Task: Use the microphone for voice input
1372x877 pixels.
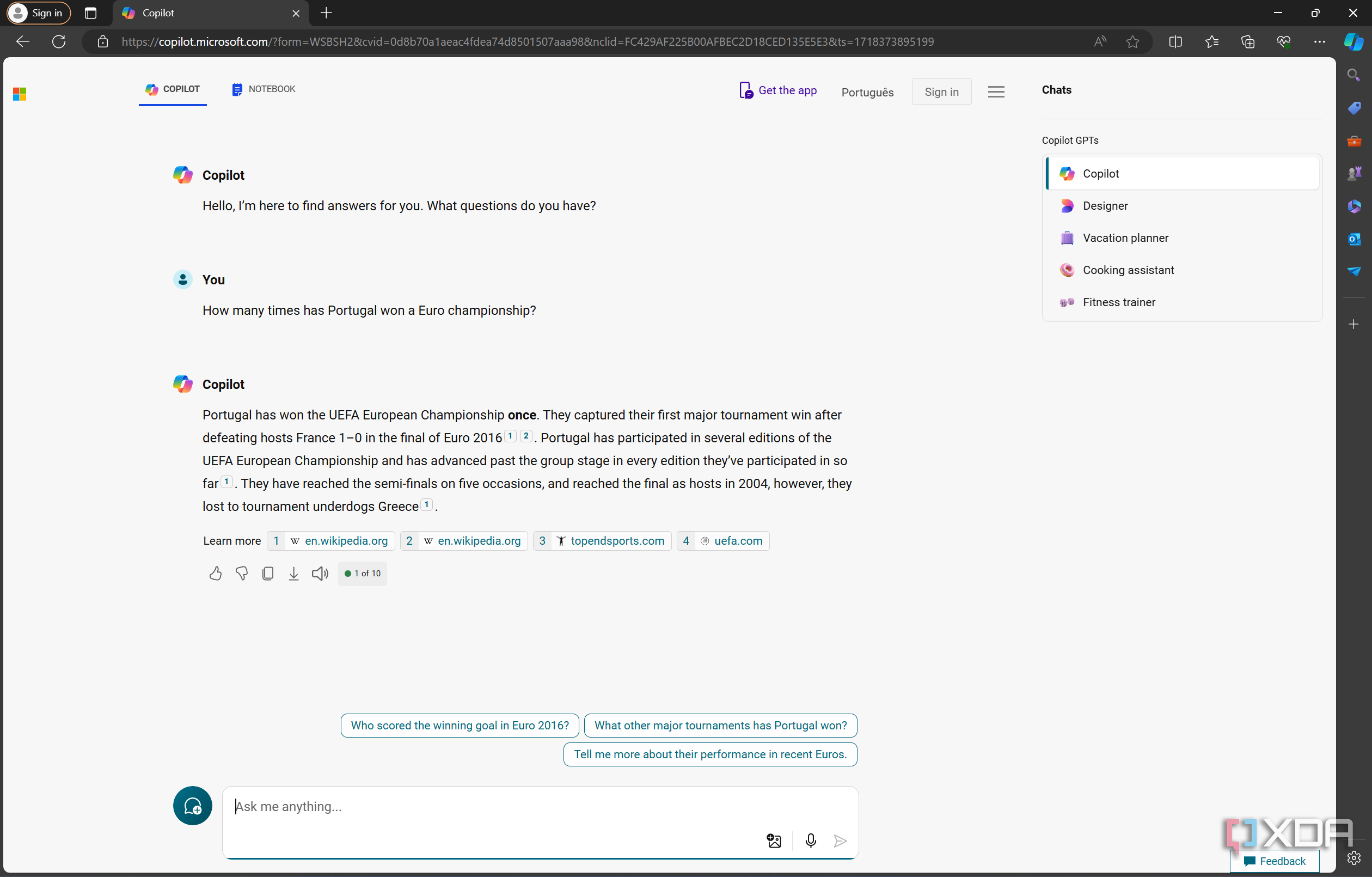Action: click(x=810, y=841)
